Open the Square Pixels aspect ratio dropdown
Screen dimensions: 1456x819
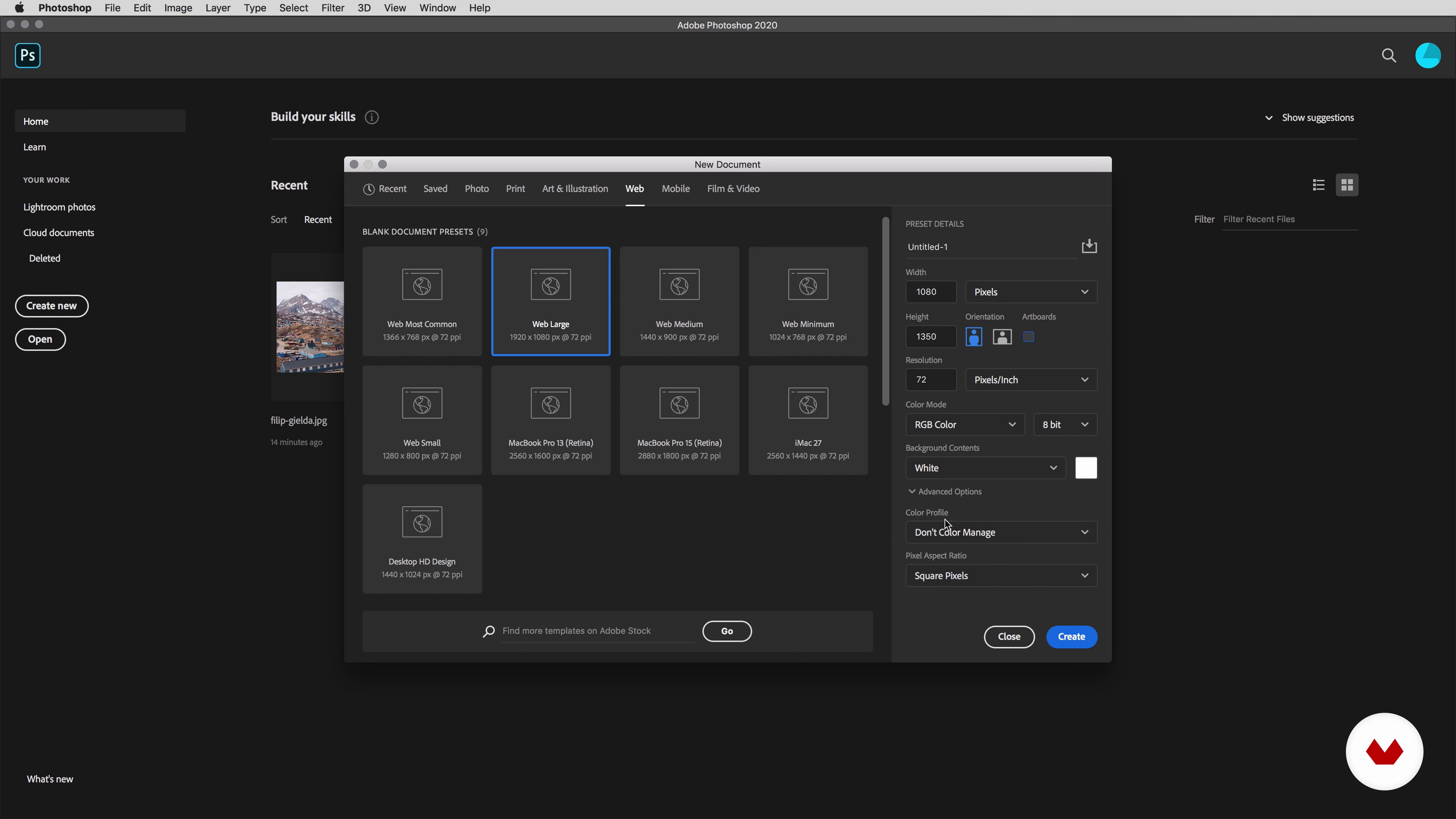point(1001,576)
